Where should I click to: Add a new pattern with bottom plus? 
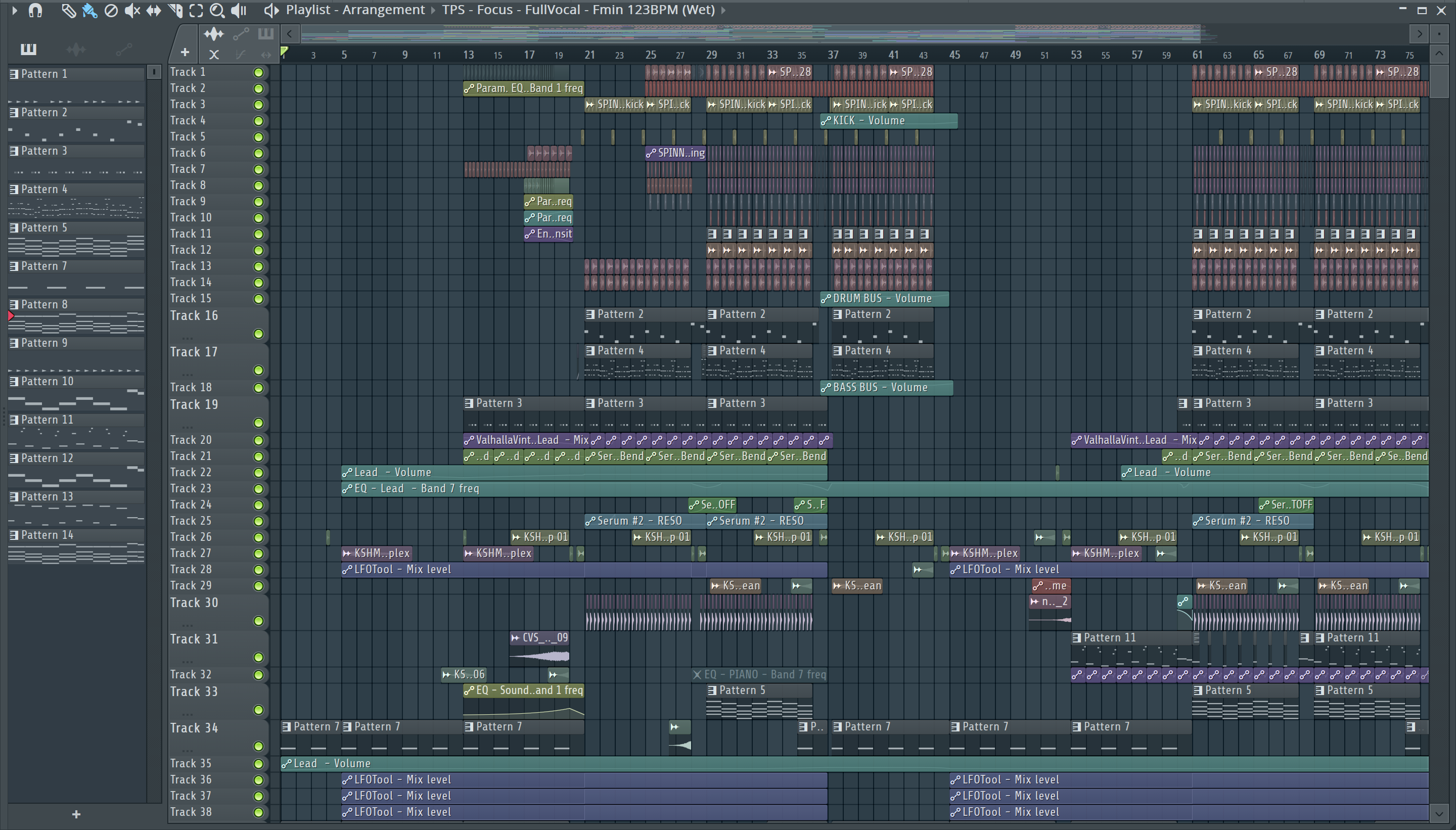[x=76, y=815]
